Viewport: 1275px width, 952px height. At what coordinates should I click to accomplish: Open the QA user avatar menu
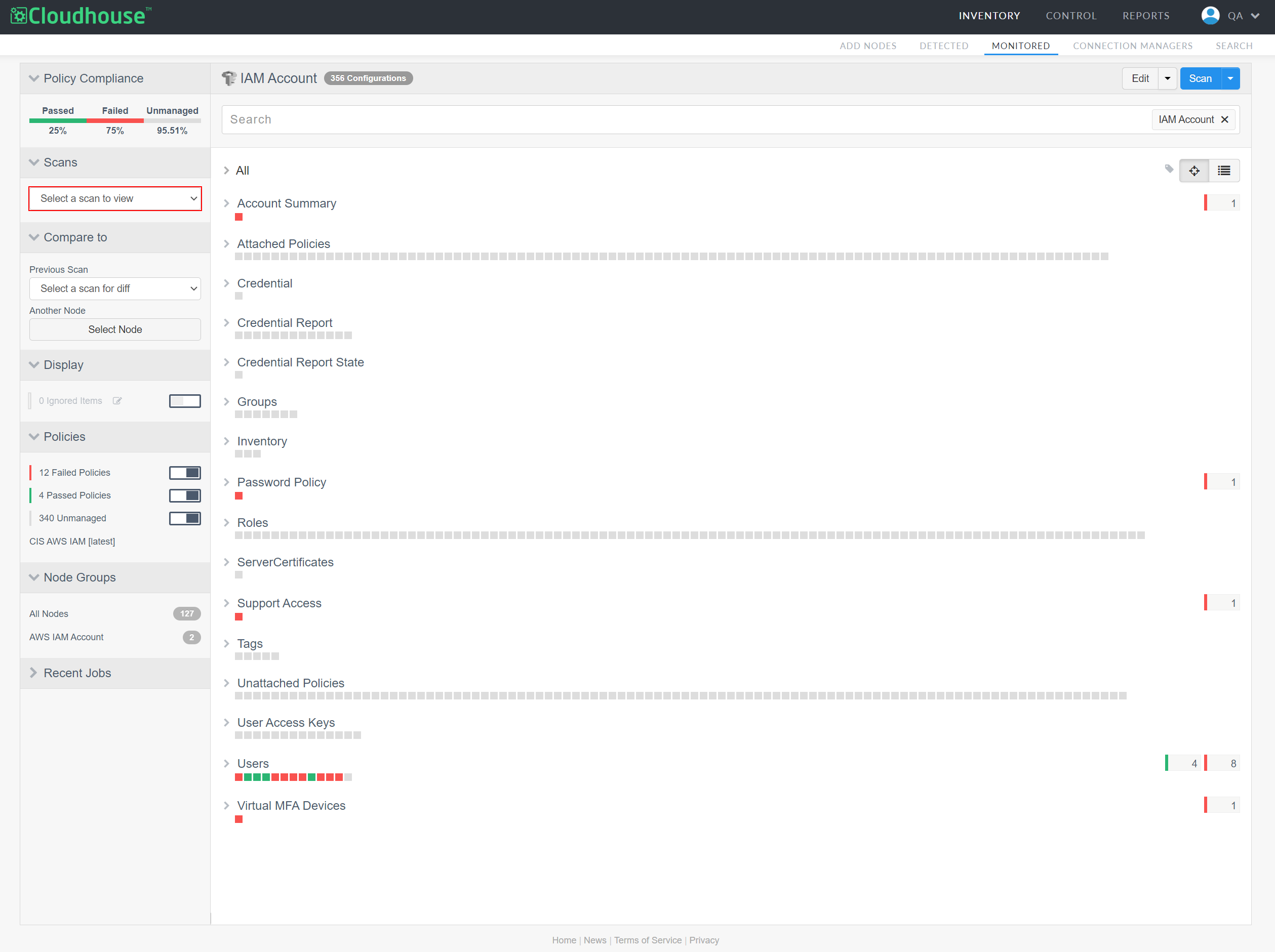1229,16
